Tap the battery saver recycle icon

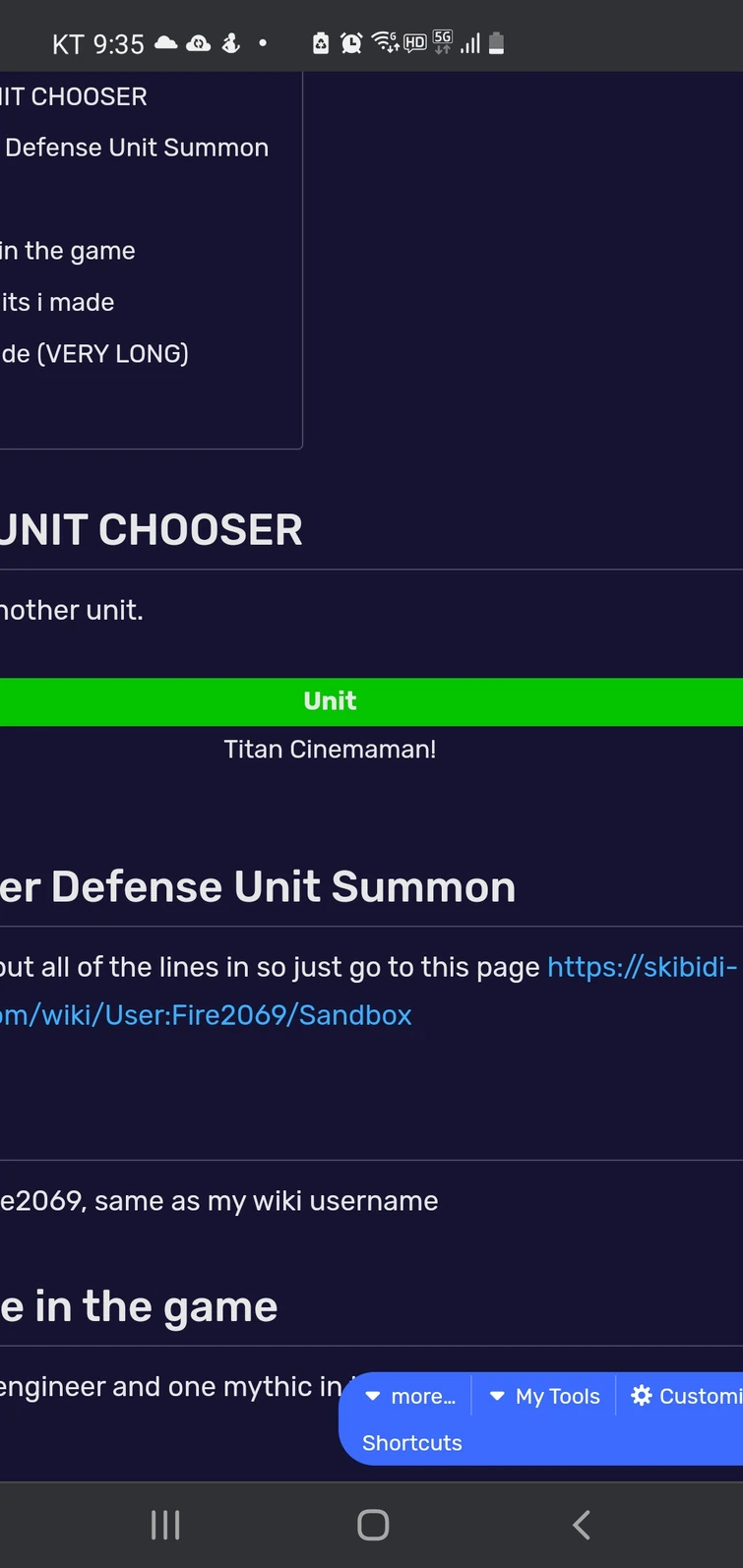pos(321,43)
